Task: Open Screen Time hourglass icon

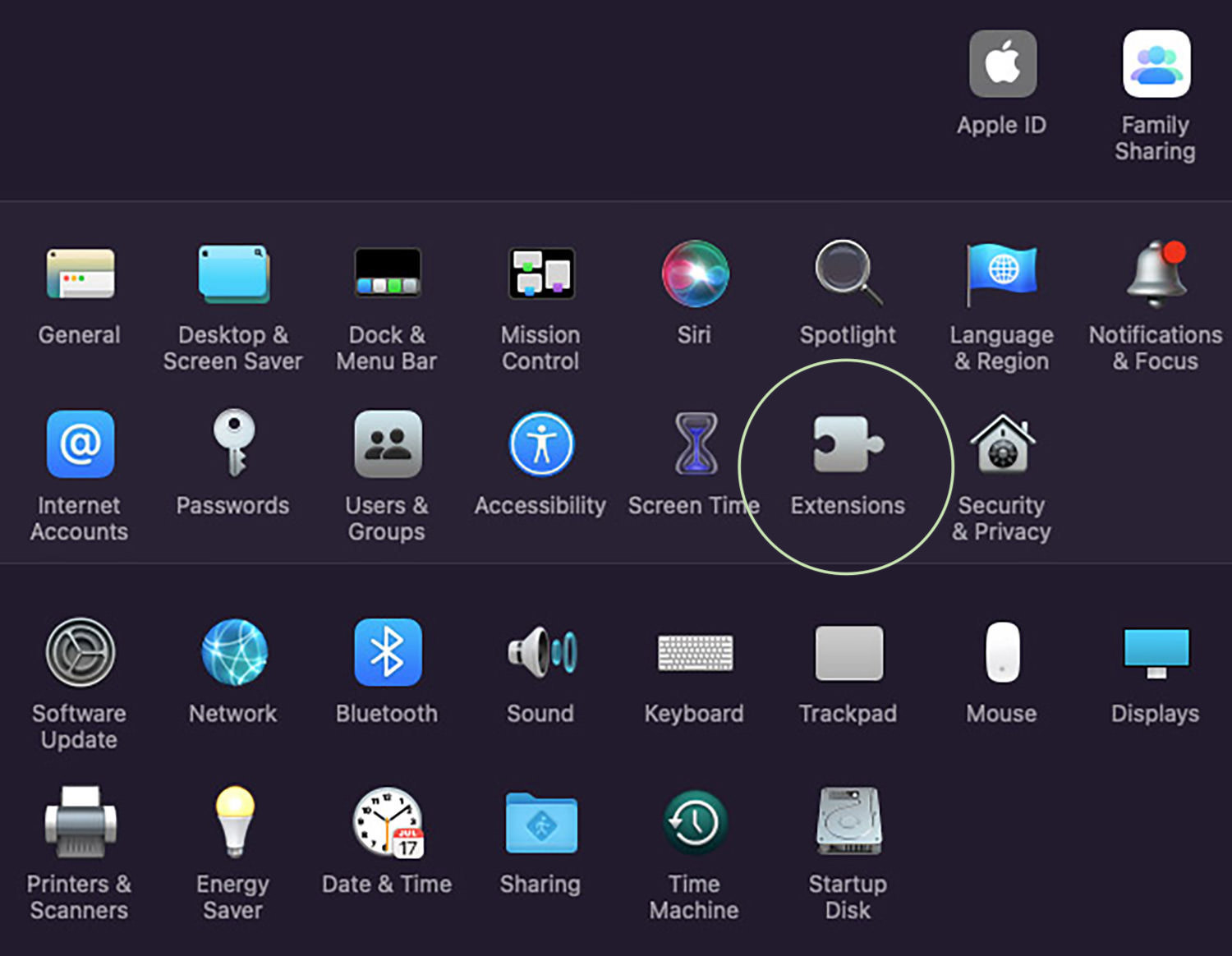Action: [x=696, y=444]
